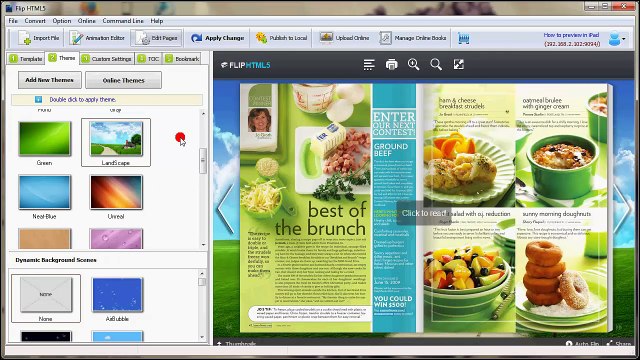This screenshot has width=640, height=360.
Task: Select the LandScape theme thumbnail
Action: pos(116,139)
